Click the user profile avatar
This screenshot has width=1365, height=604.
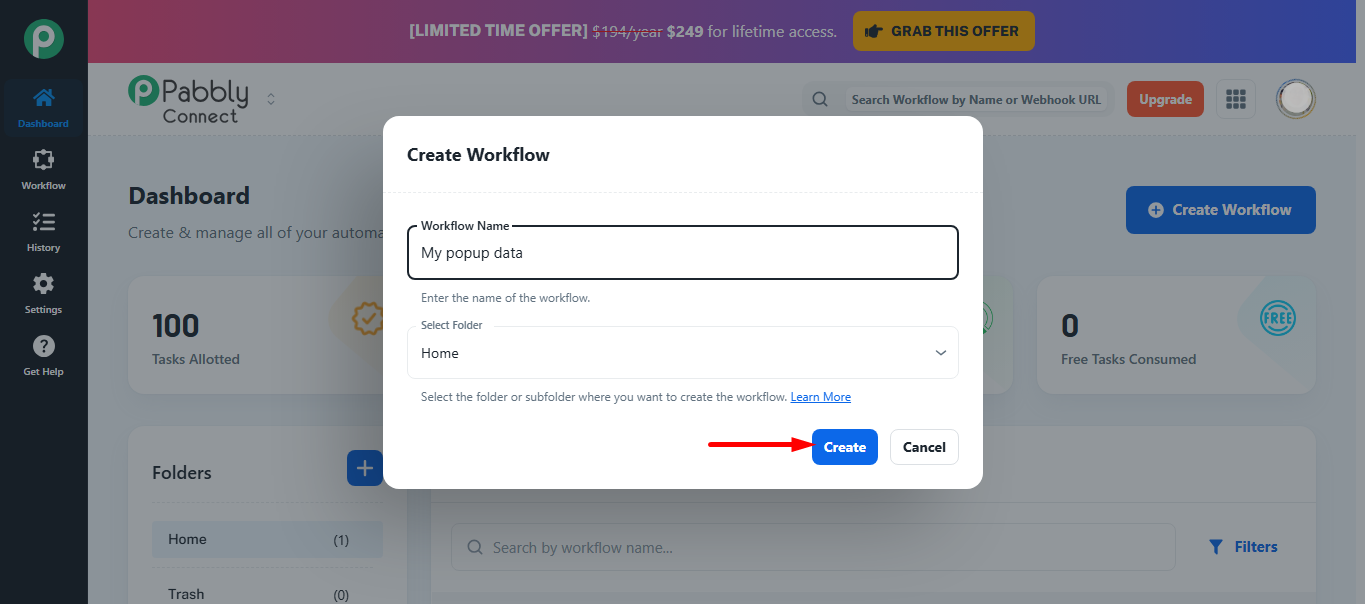point(1296,99)
